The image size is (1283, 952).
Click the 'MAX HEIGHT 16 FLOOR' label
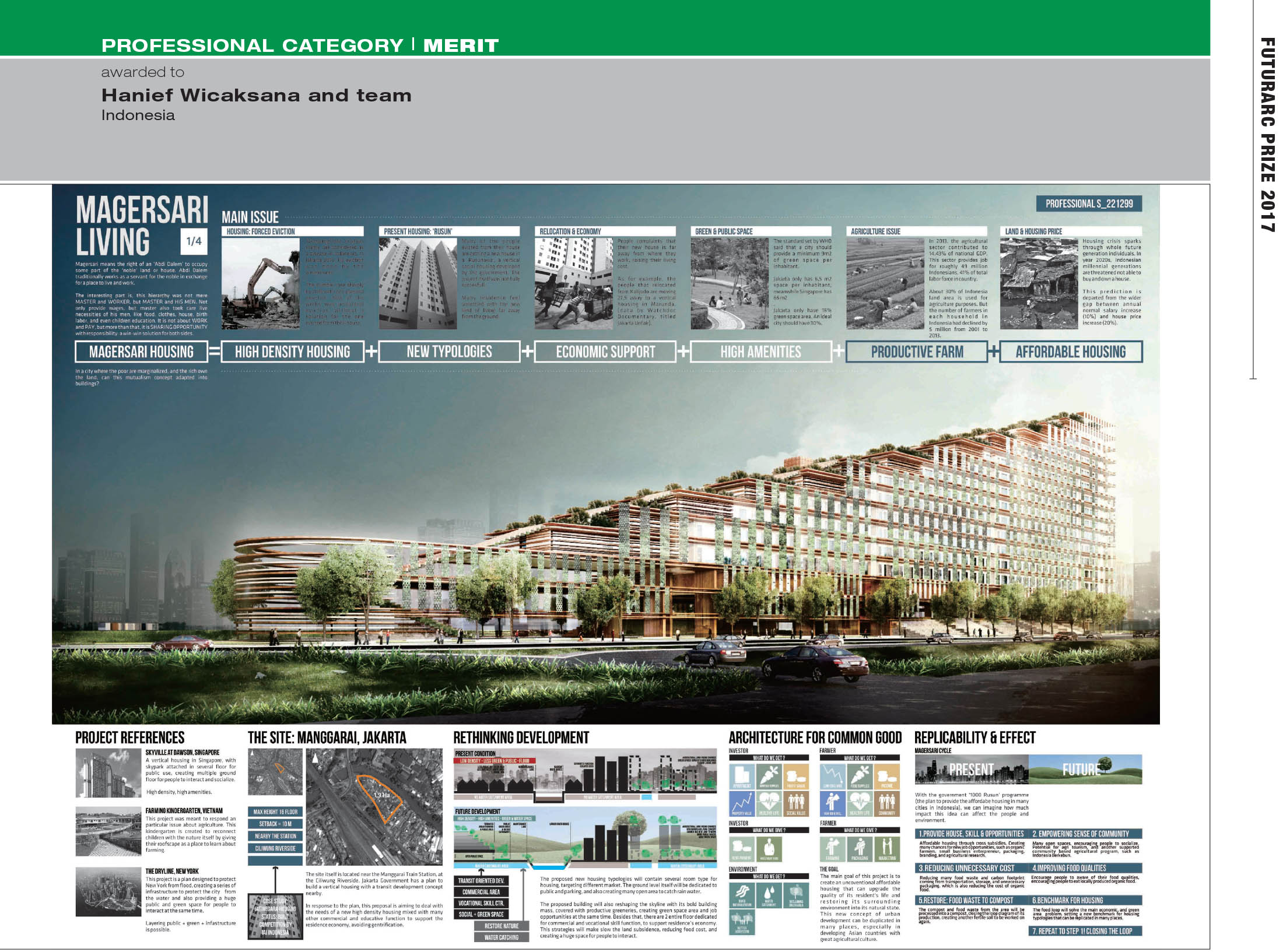coord(275,812)
